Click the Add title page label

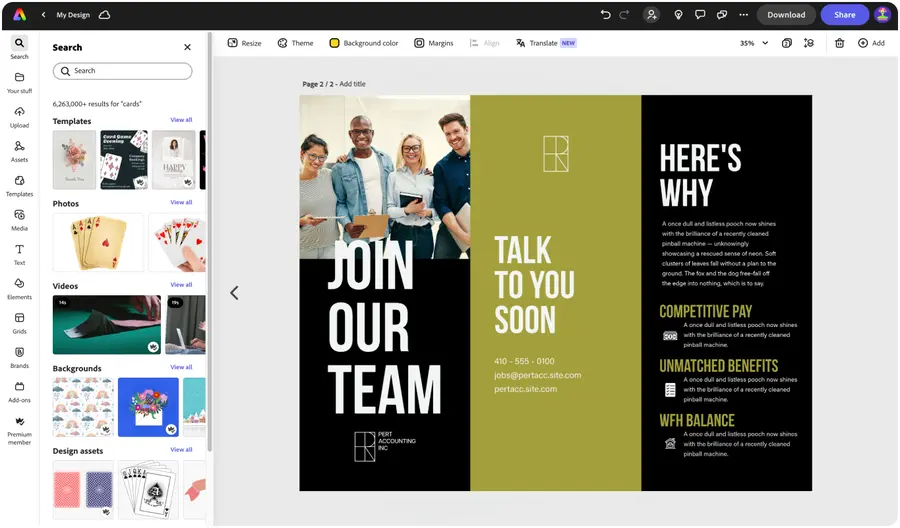click(352, 84)
